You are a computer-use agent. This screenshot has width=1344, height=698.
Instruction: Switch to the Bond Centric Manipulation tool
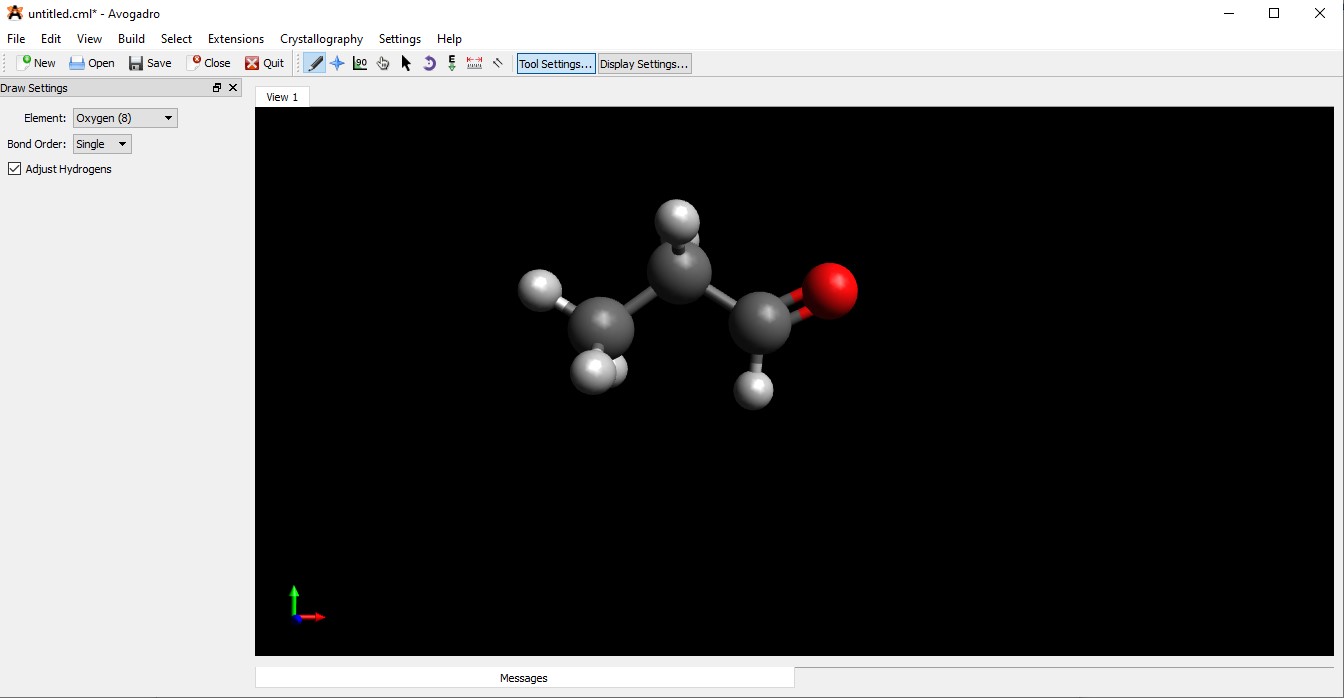coord(360,63)
